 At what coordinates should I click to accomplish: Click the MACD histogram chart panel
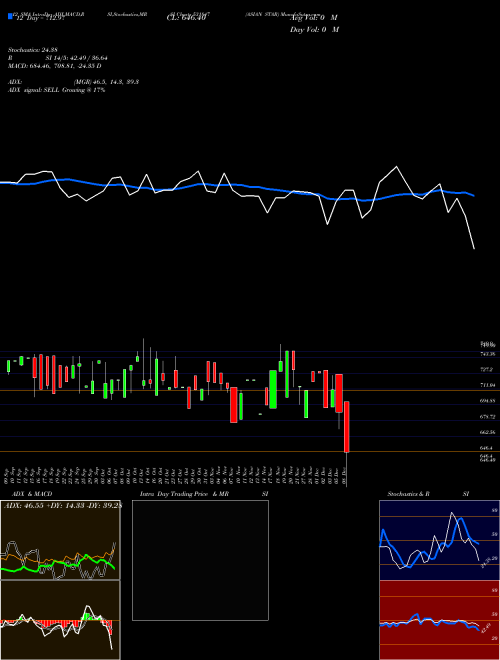[x=60, y=620]
